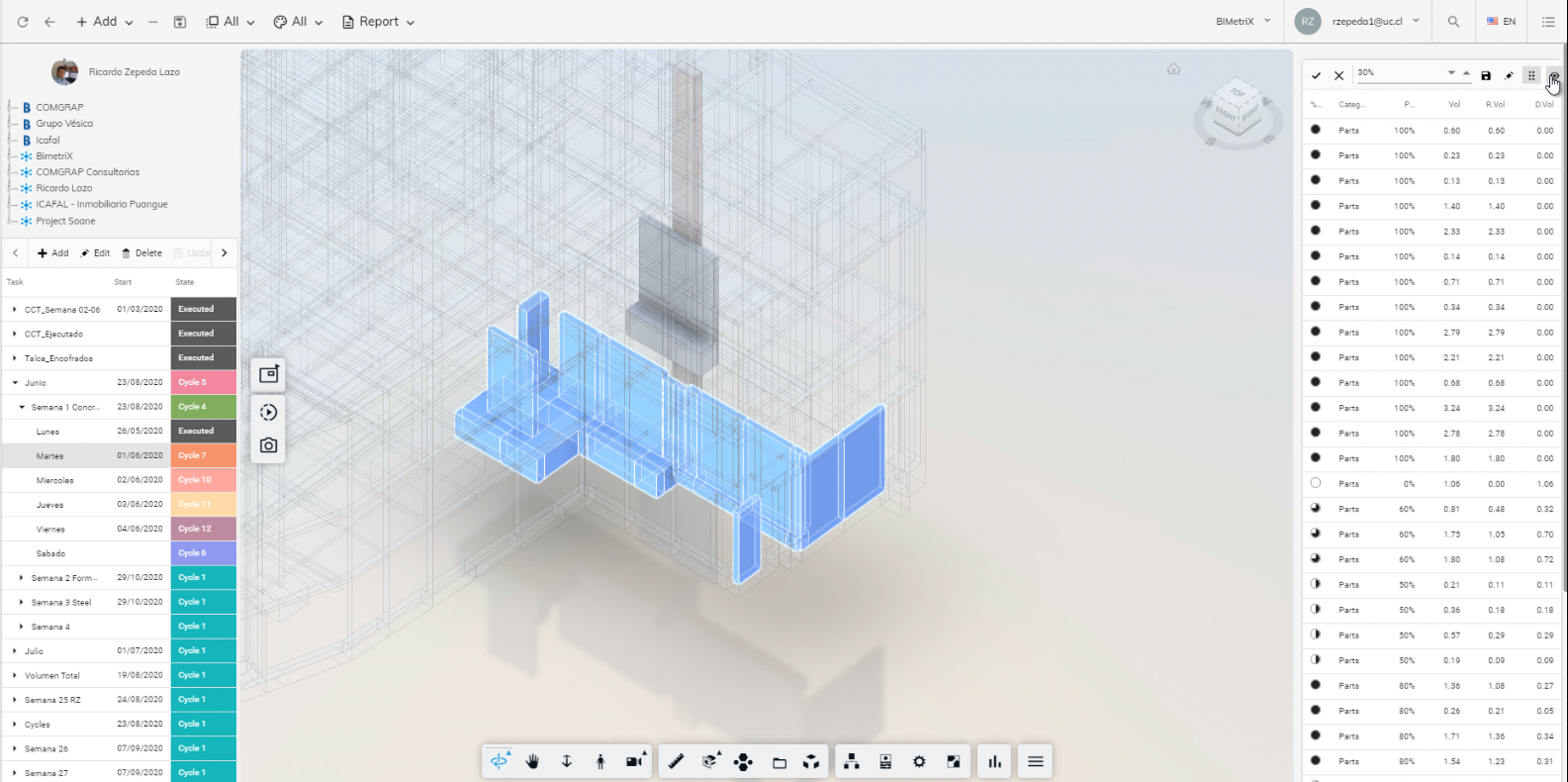1568x782 pixels.
Task: Select the Pan hand tool
Action: tap(533, 761)
